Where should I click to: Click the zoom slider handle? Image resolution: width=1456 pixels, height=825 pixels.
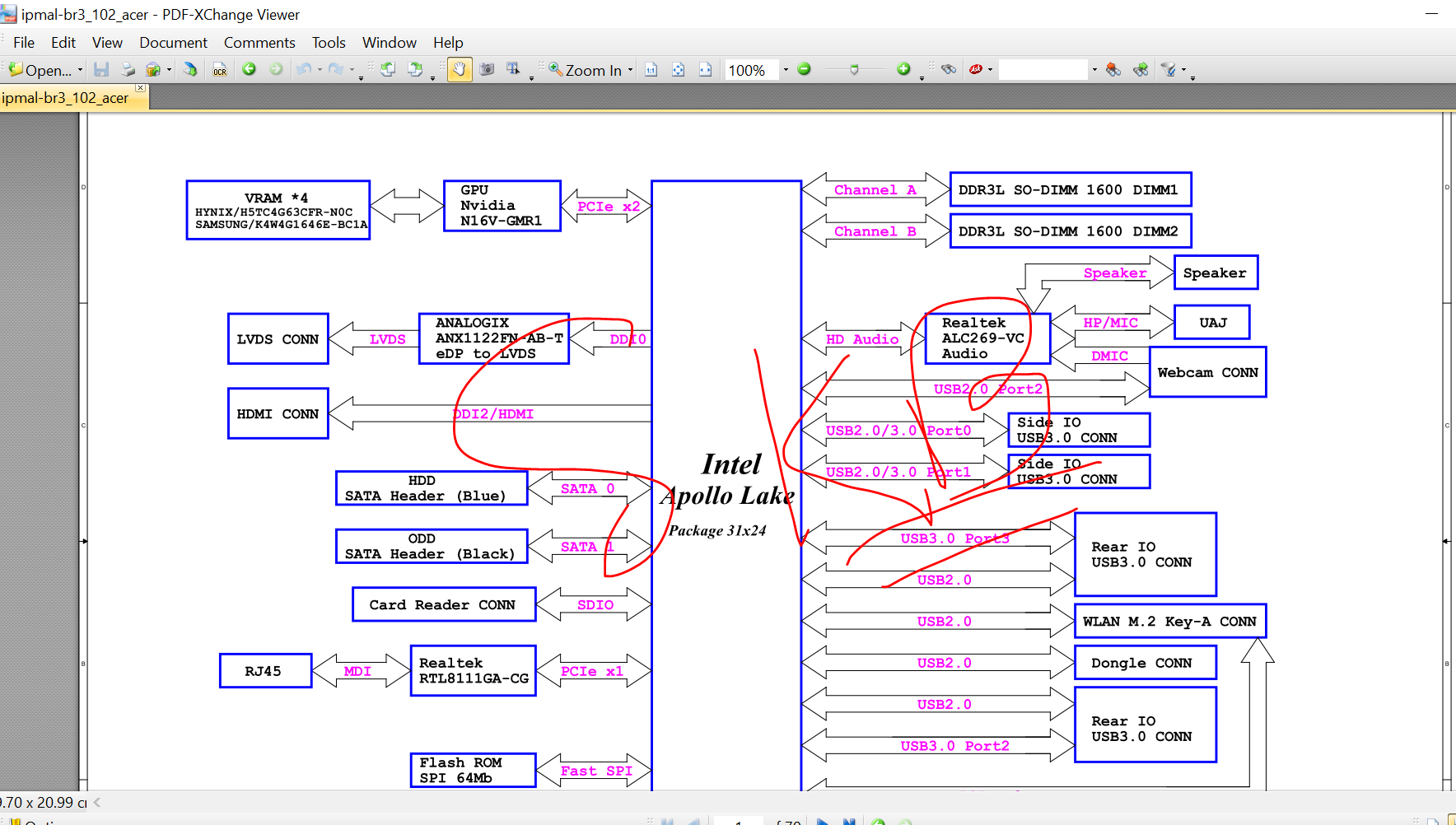click(x=854, y=70)
